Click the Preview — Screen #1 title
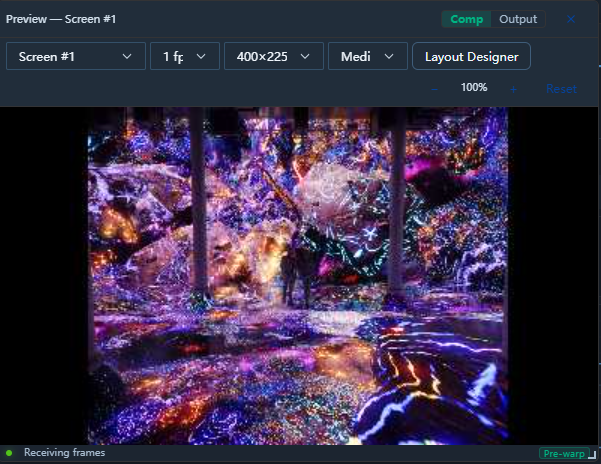 [61, 19]
